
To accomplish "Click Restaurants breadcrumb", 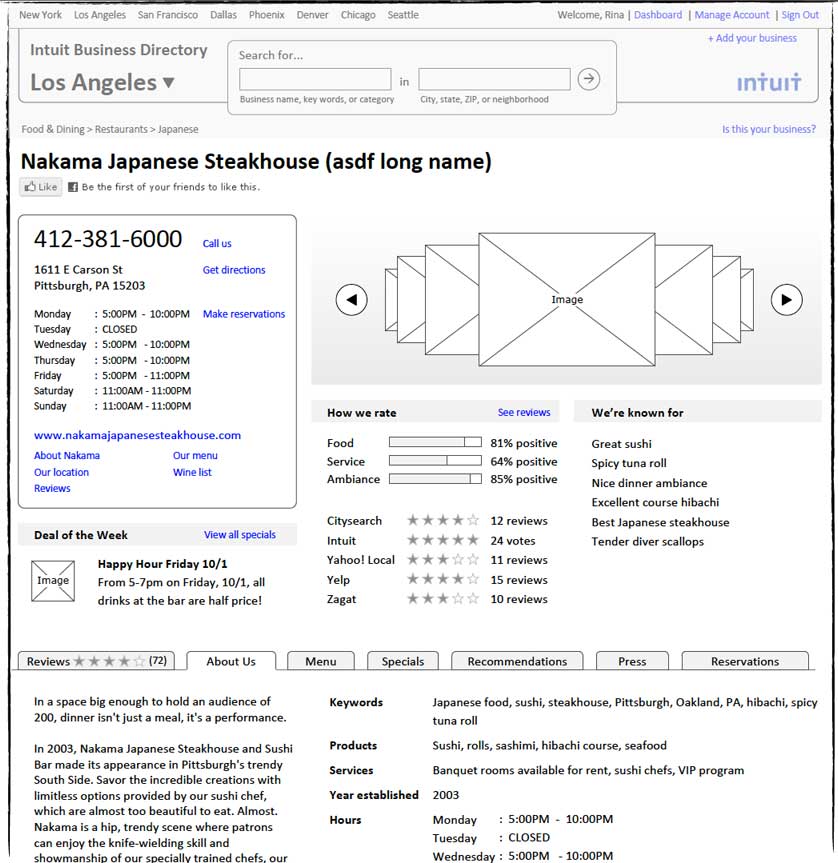I will tap(121, 129).
